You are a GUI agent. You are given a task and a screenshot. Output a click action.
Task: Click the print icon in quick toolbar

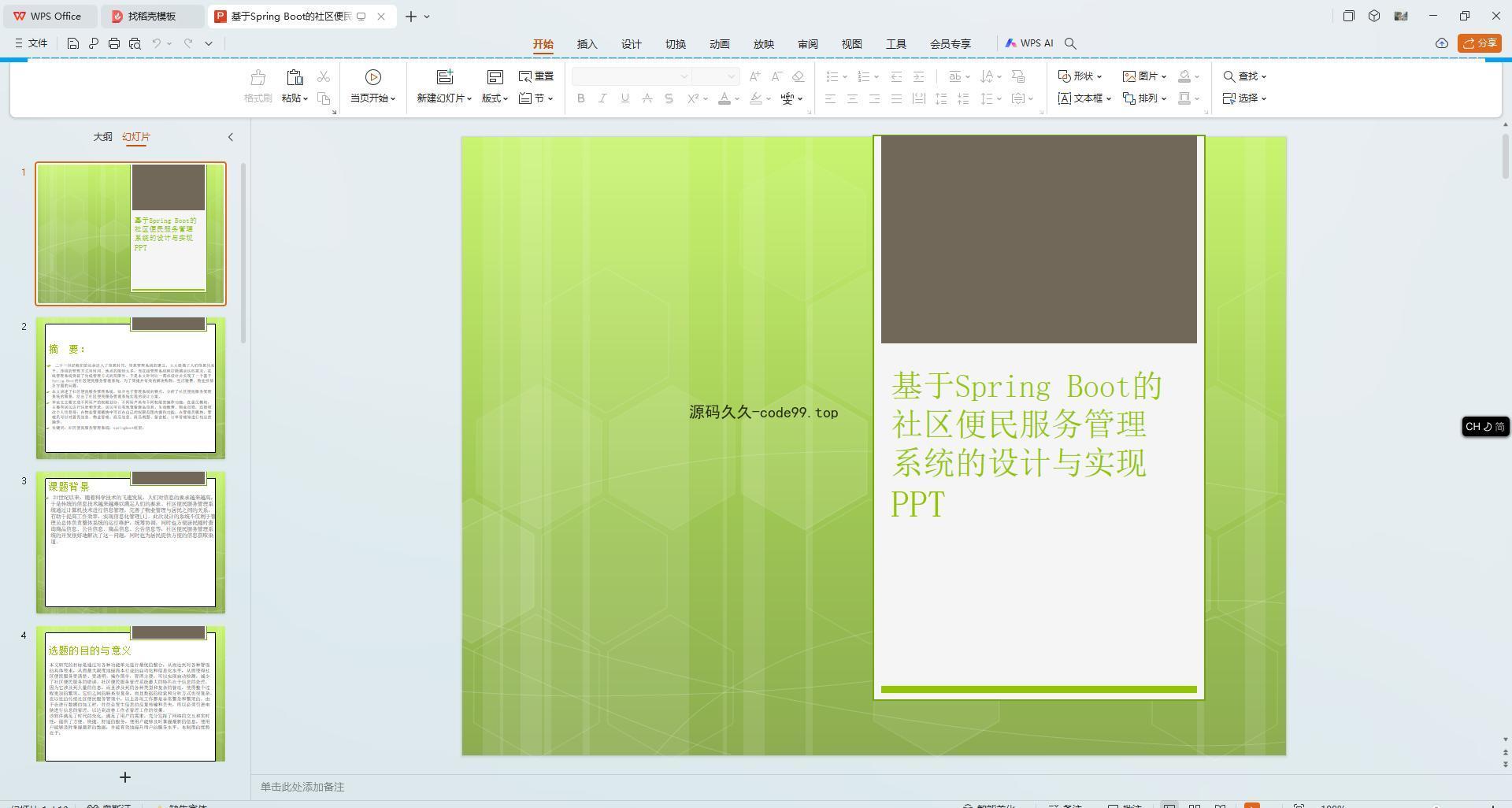pyautogui.click(x=114, y=43)
